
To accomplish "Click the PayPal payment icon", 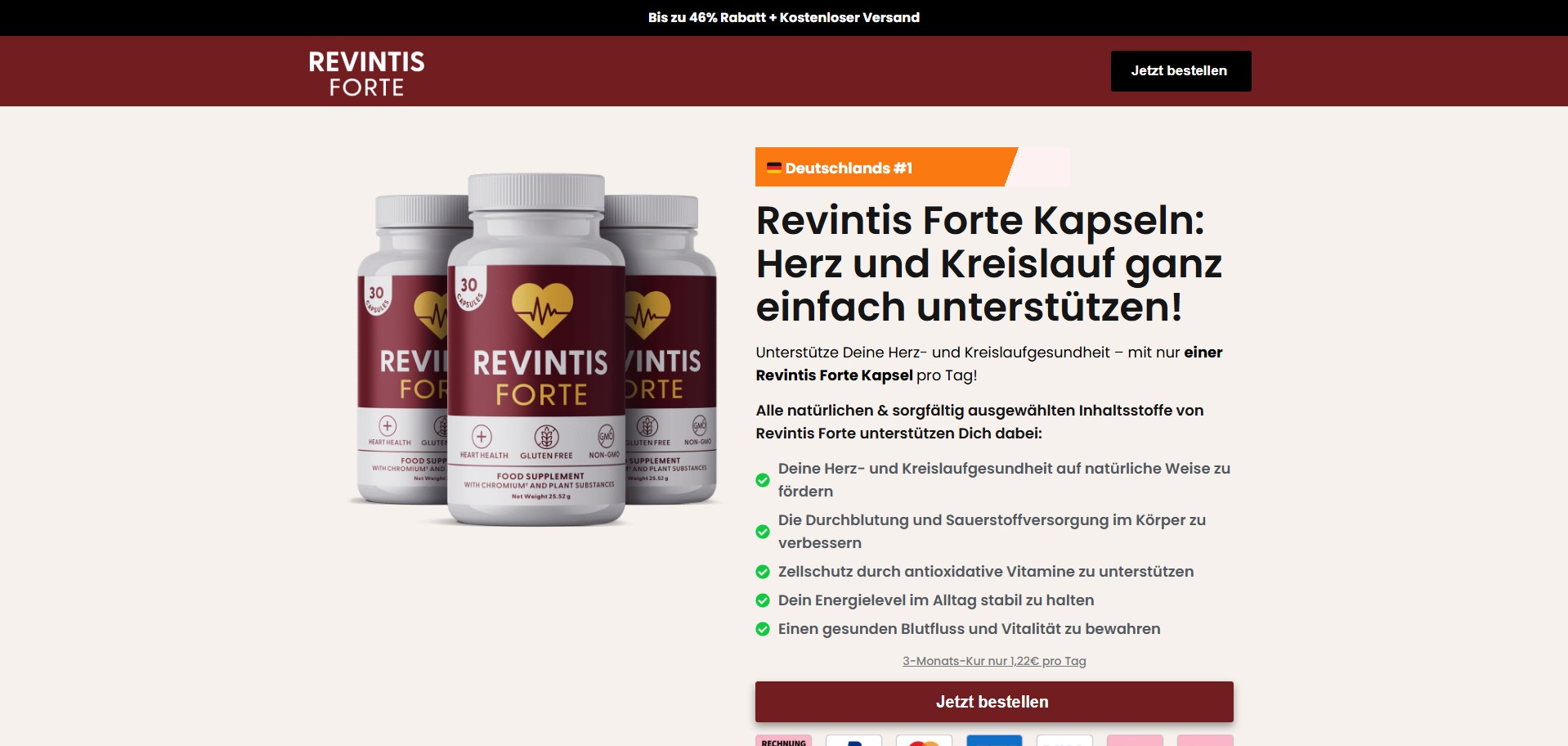I will tap(853, 740).
